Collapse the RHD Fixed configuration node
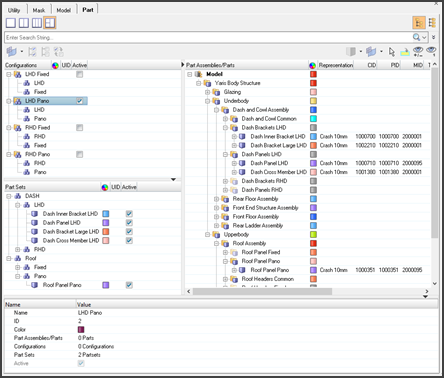 pos(9,128)
